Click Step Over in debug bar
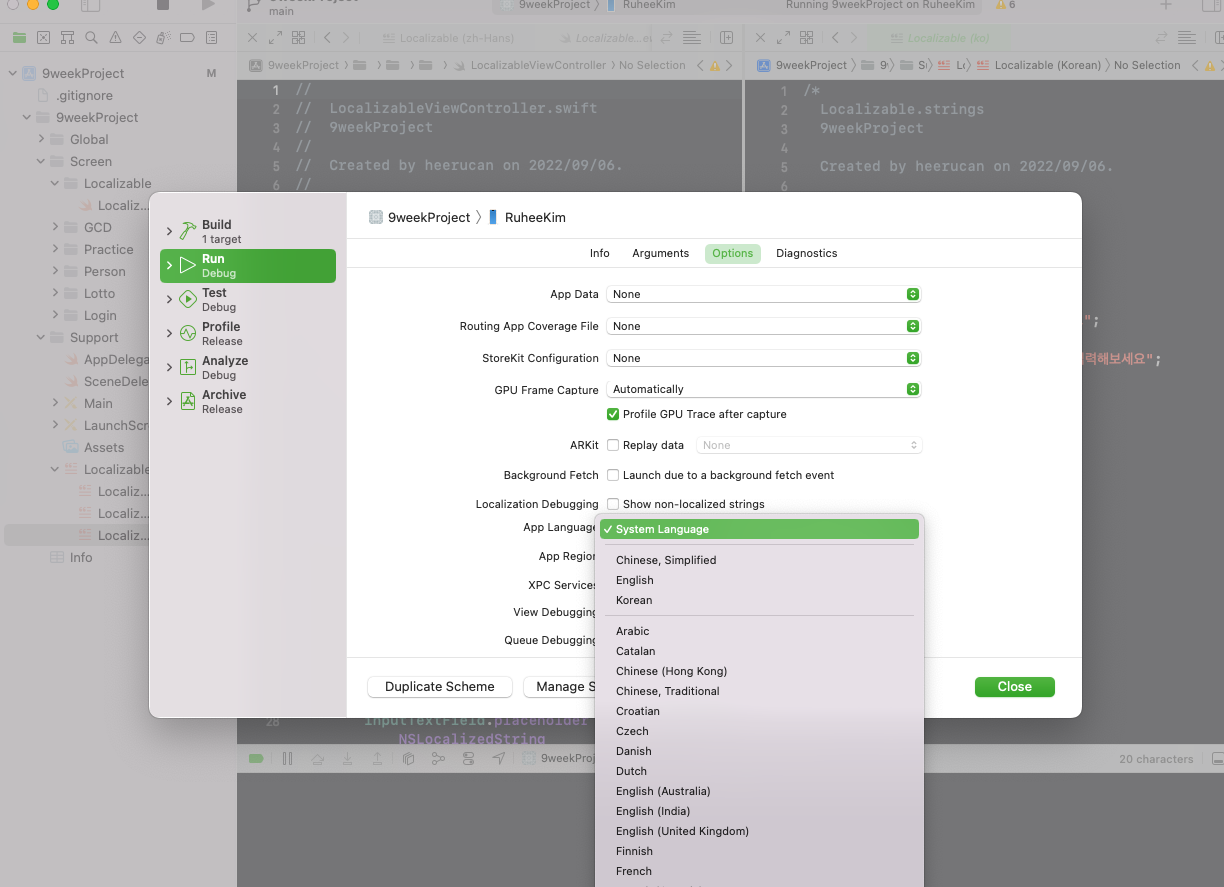The image size is (1224, 887). pyautogui.click(x=317, y=759)
